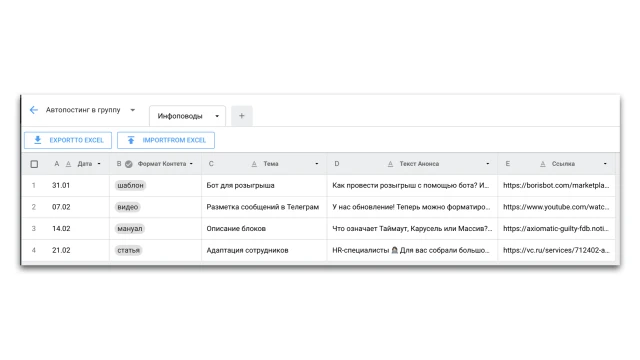640x360 pixels.
Task: Click the text type icon in Тема column
Action: tap(254, 164)
